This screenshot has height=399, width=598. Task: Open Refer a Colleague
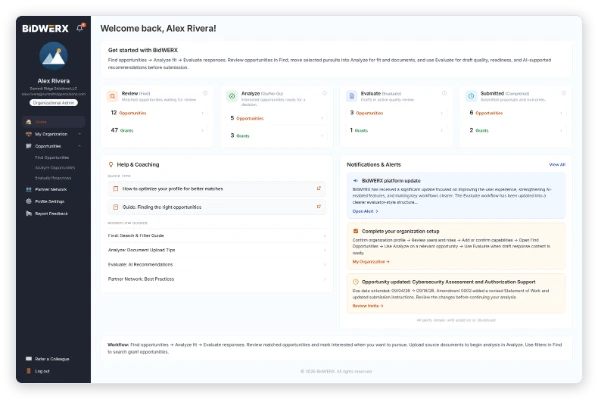[x=52, y=359]
